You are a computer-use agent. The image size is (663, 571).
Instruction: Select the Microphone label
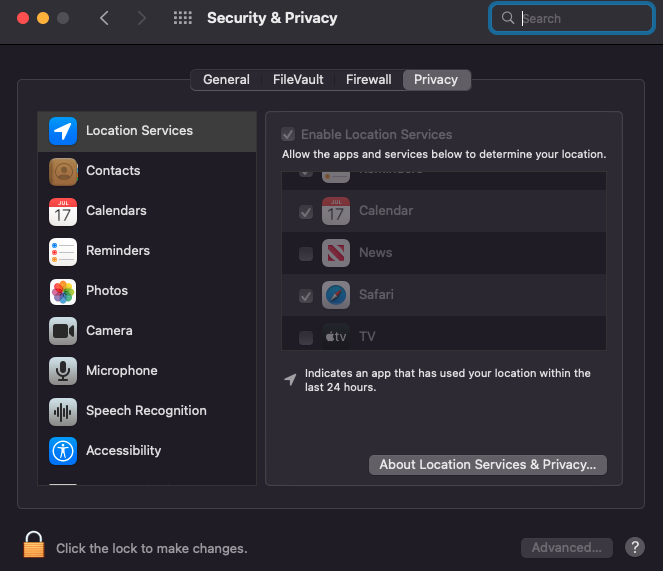122,371
